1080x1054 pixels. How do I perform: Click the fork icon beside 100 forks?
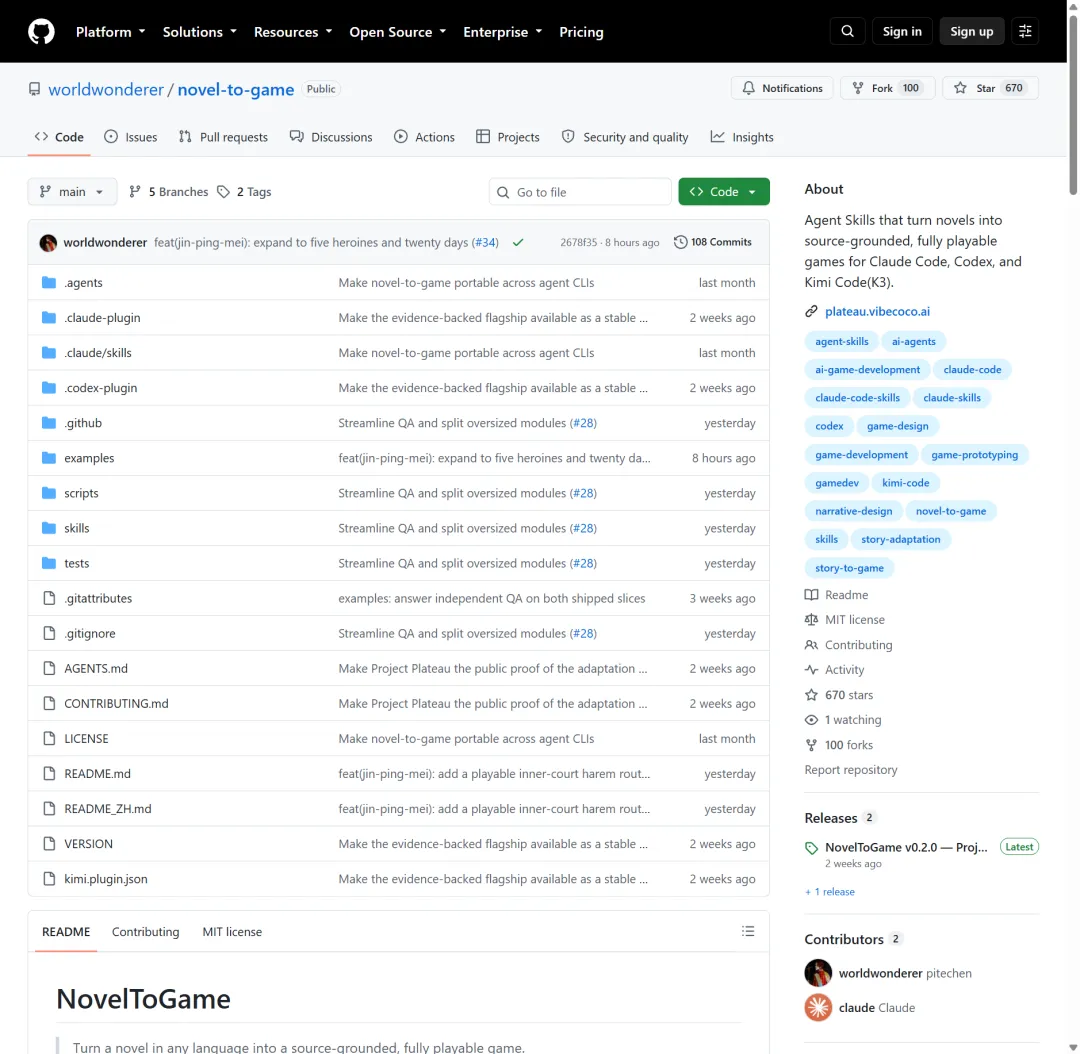click(x=811, y=745)
